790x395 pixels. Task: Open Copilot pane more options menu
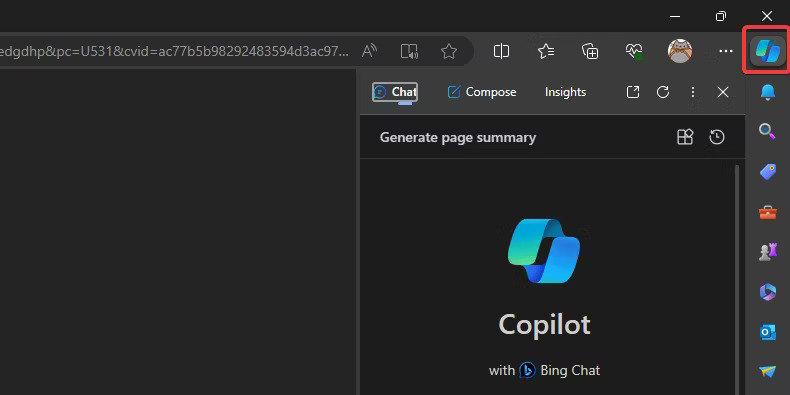pos(693,92)
